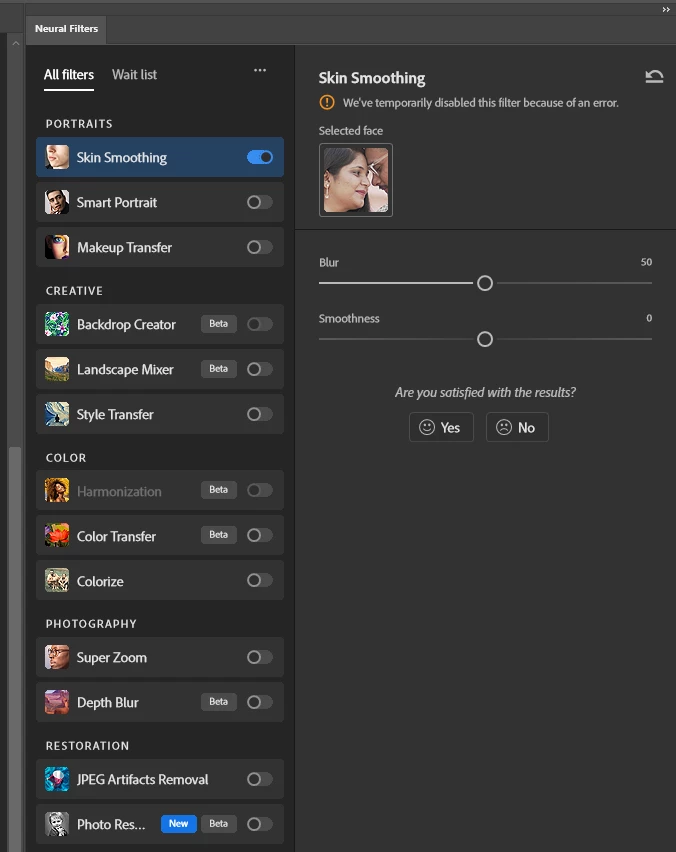Select the JPEG Artifacts Removal label
Viewport: 676px width, 852px height.
142,779
